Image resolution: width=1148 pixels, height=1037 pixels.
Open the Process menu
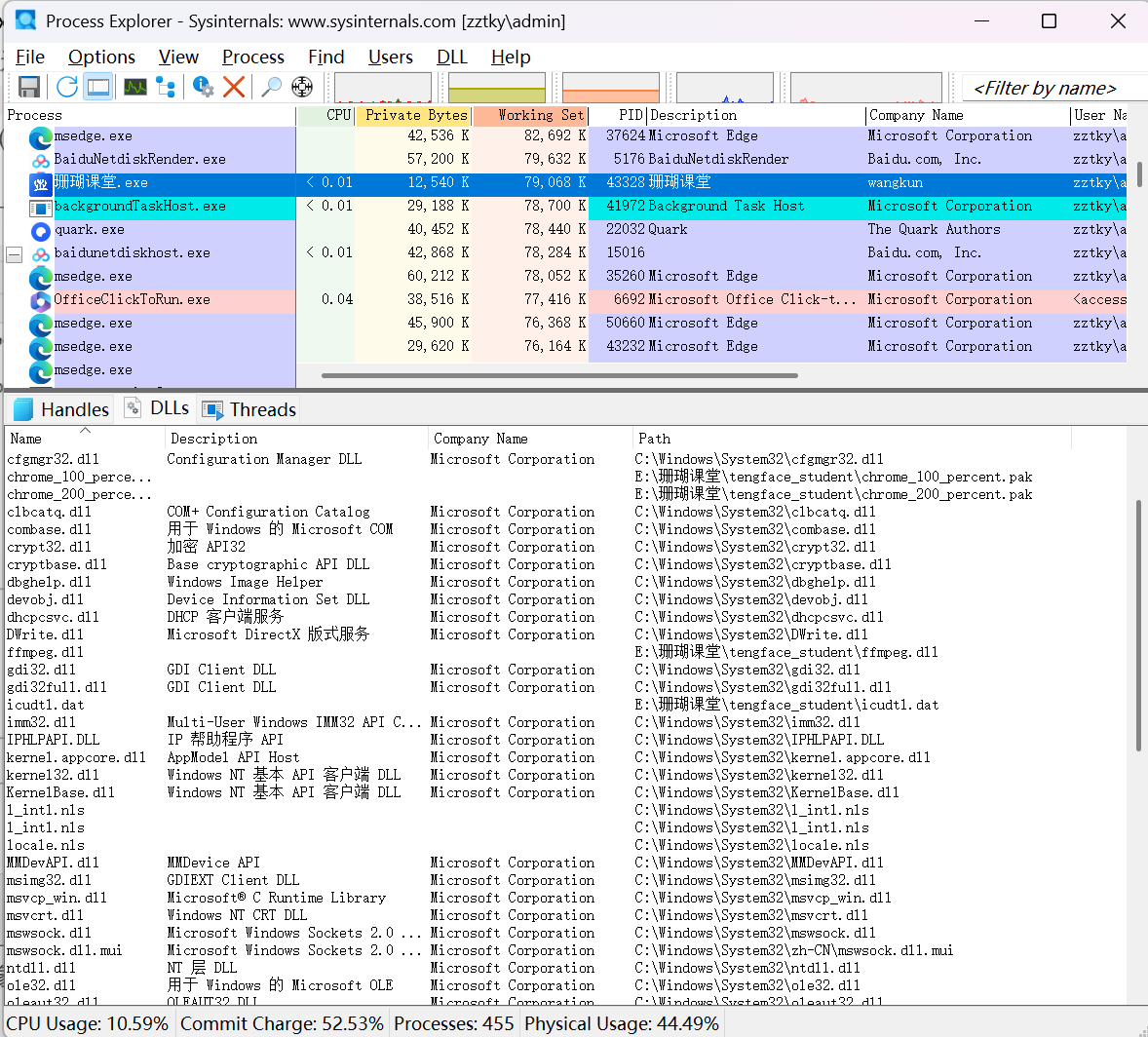click(253, 58)
